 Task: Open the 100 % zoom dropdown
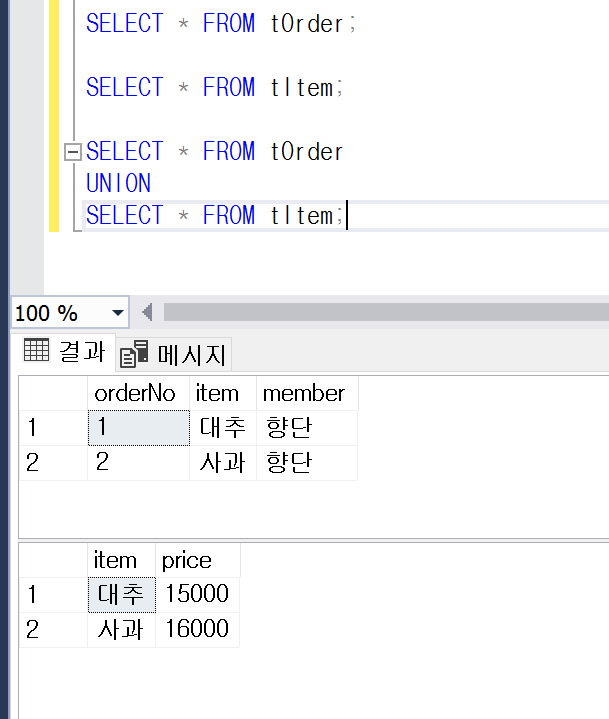[x=118, y=313]
